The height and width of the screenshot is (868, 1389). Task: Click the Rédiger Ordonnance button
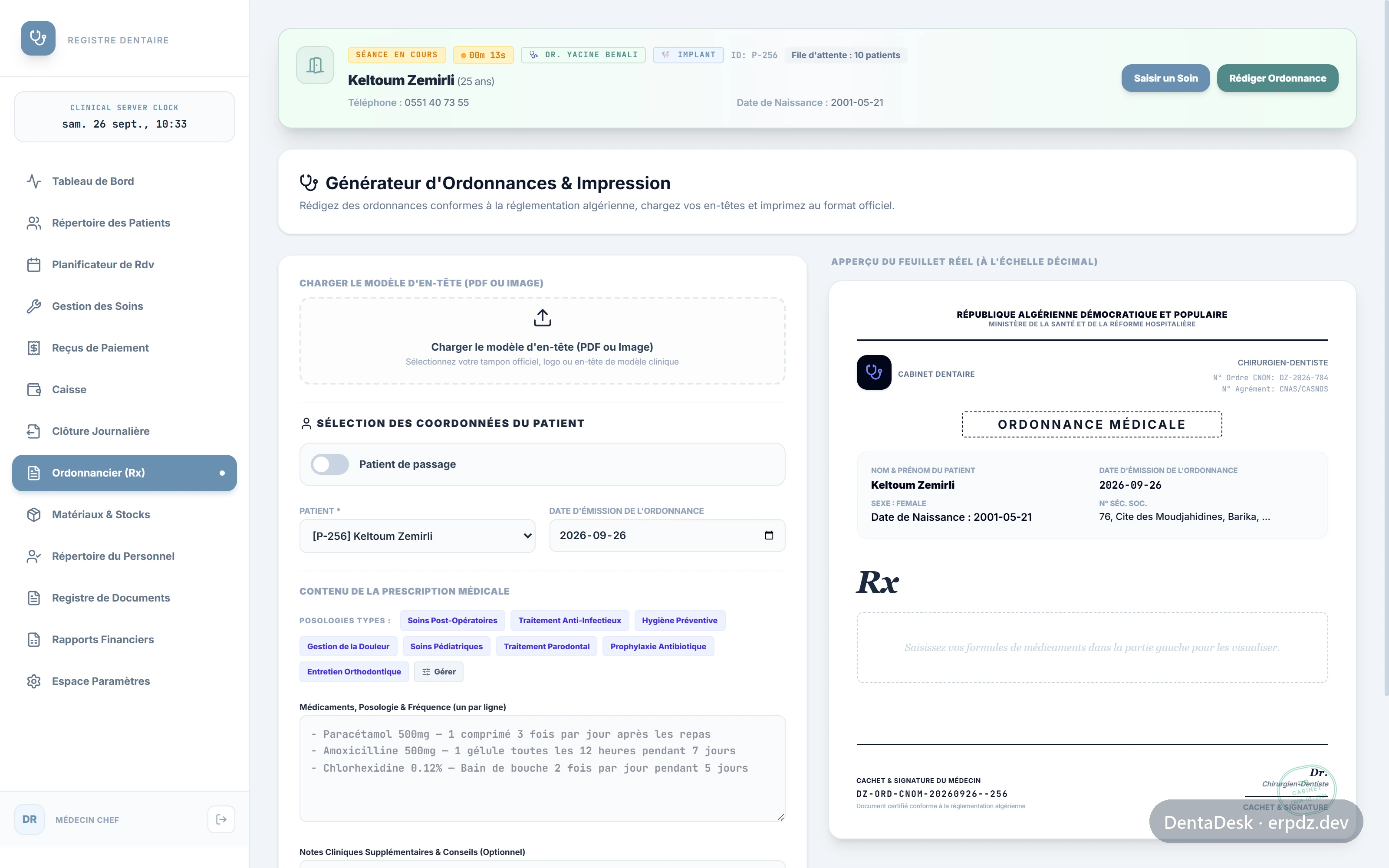pyautogui.click(x=1277, y=78)
